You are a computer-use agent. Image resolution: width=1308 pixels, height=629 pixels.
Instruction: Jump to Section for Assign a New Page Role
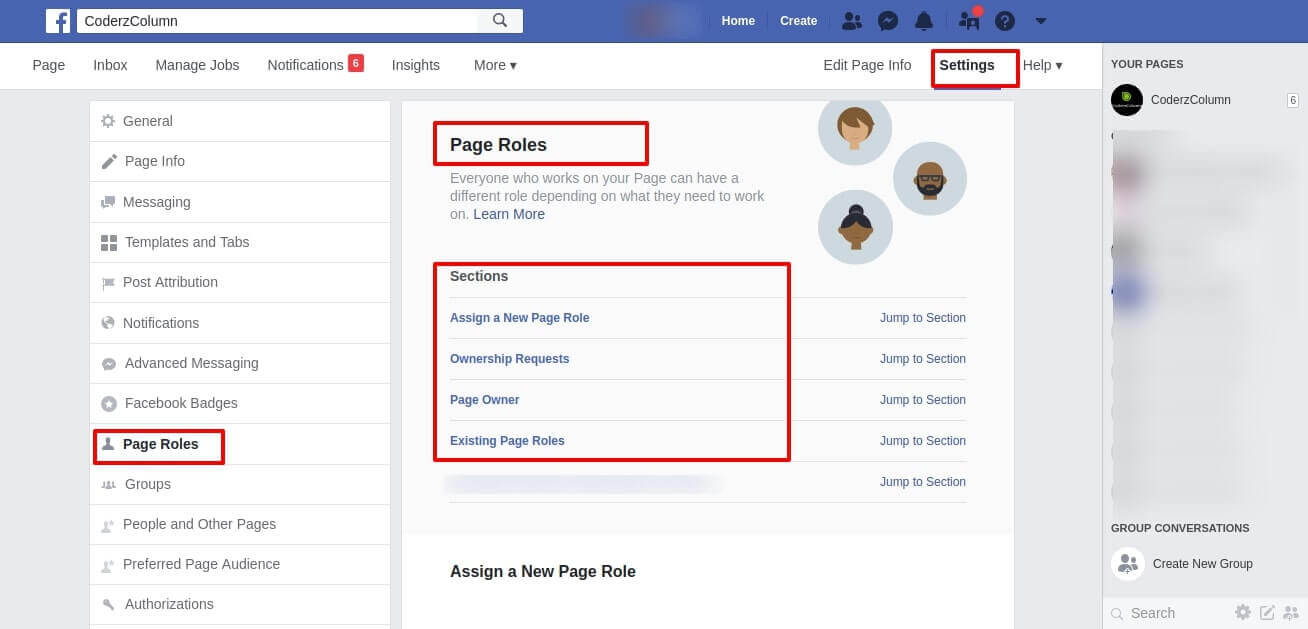click(923, 318)
